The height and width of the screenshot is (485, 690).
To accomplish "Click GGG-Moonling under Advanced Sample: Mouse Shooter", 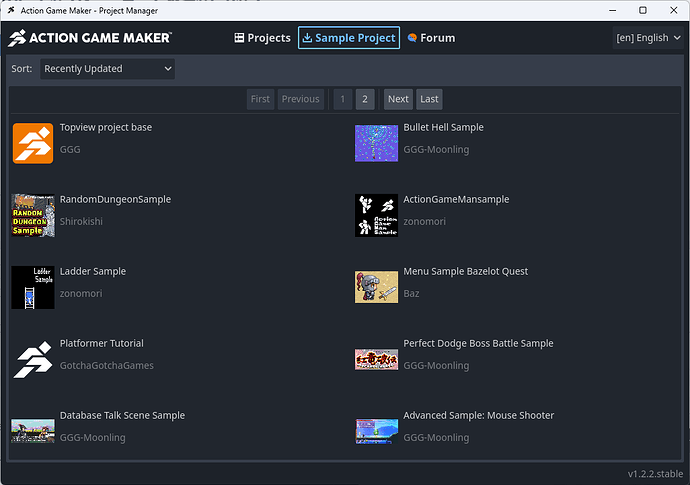I will (437, 437).
